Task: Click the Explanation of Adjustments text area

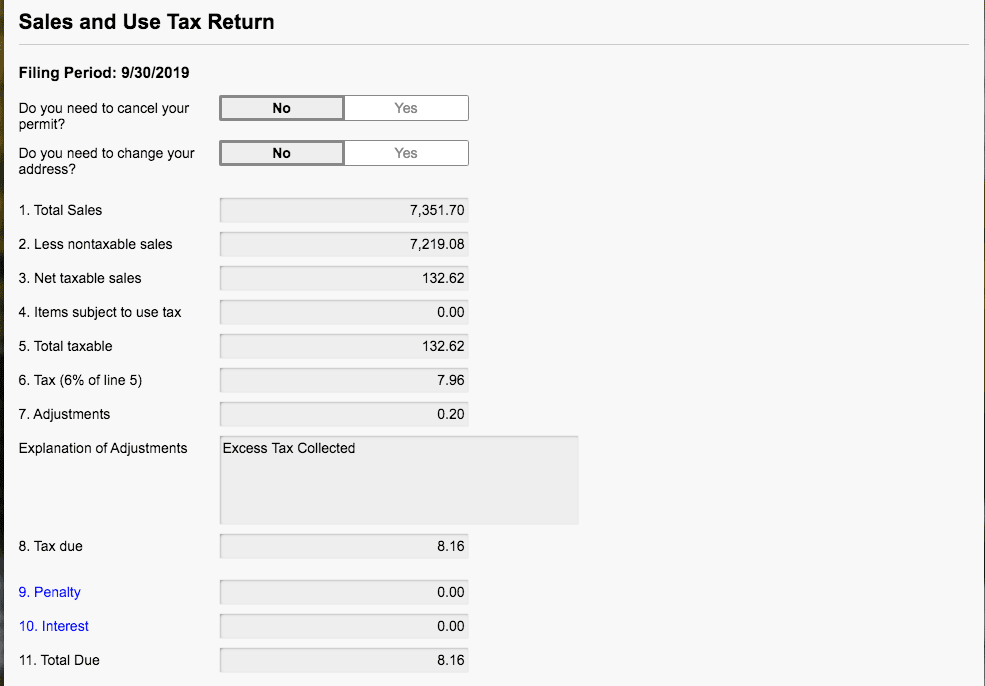Action: tap(399, 480)
